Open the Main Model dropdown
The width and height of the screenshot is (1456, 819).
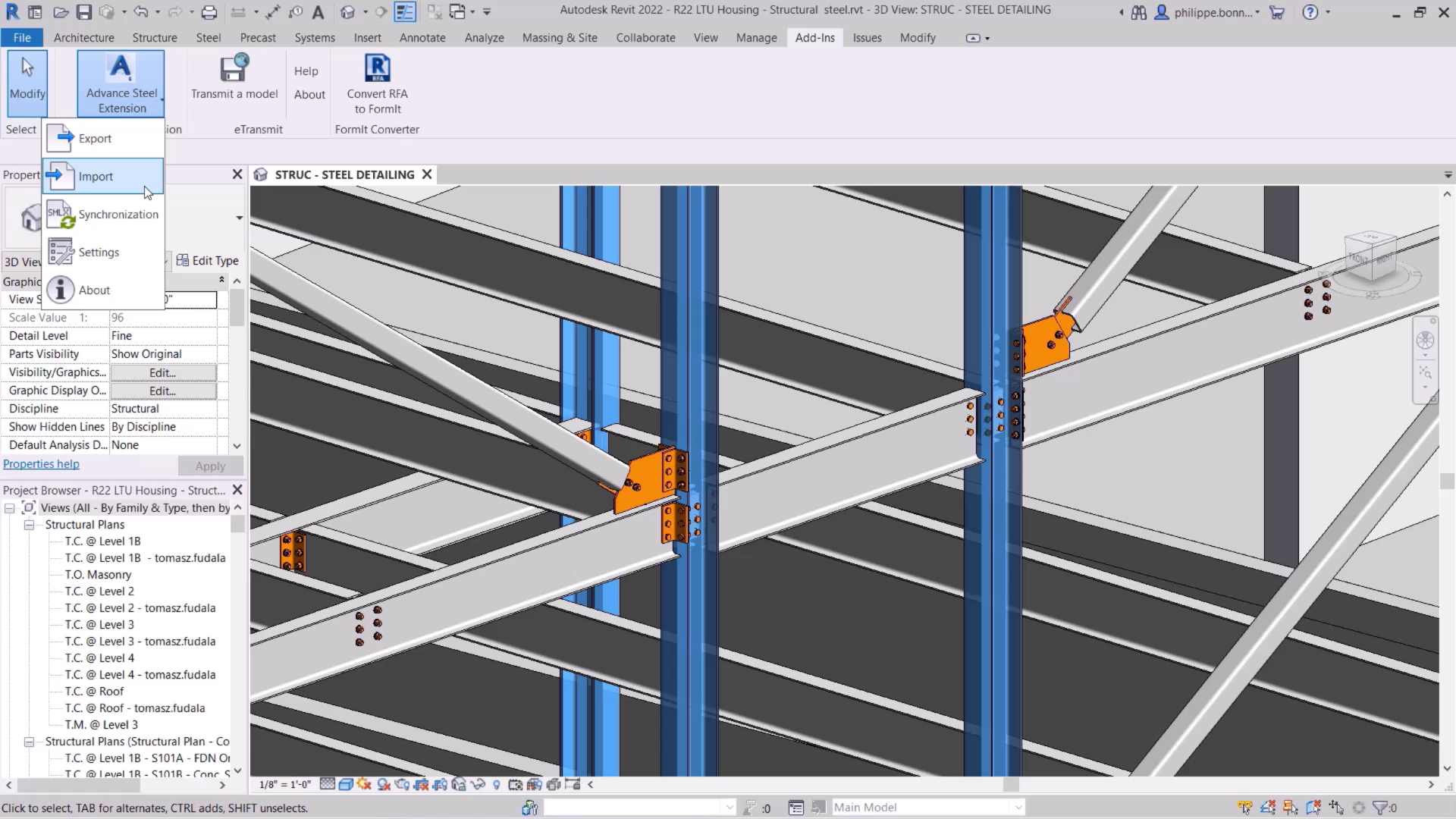pyautogui.click(x=1019, y=807)
